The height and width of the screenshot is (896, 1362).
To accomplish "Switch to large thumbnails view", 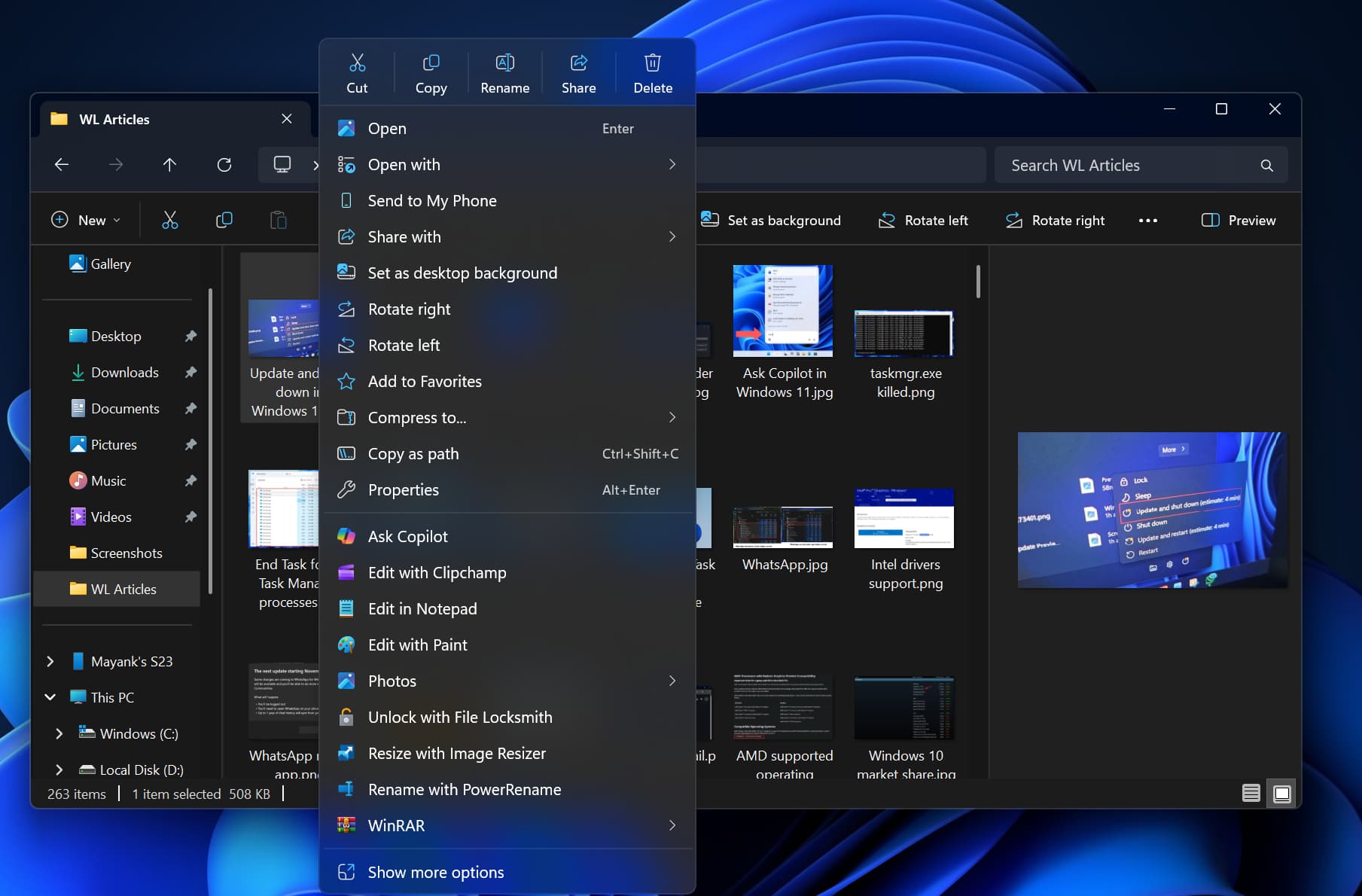I will [1281, 793].
